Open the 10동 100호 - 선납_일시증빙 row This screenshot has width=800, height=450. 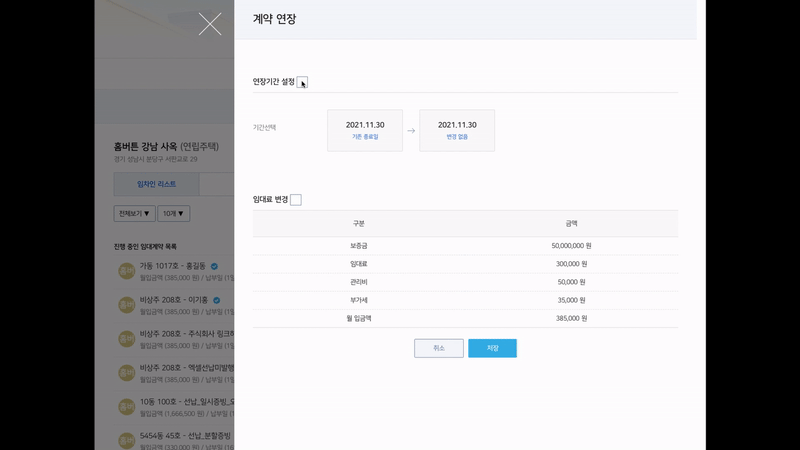pos(174,407)
